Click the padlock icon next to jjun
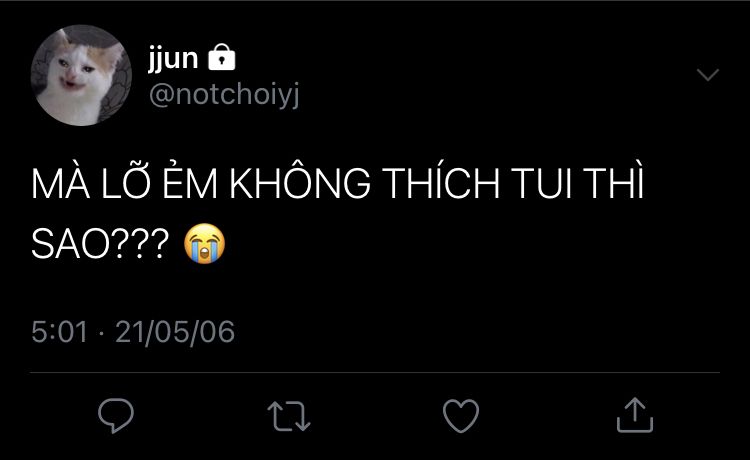Viewport: 750px width, 460px height. [221, 57]
